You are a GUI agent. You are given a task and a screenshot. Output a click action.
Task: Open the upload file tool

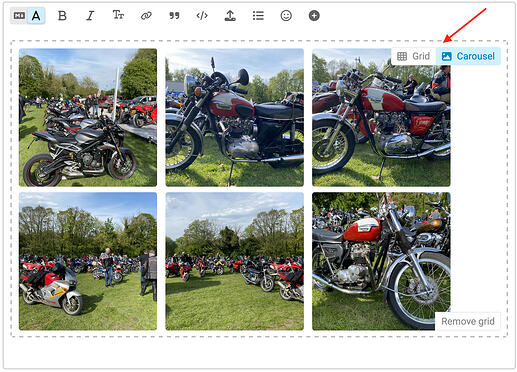tap(230, 16)
